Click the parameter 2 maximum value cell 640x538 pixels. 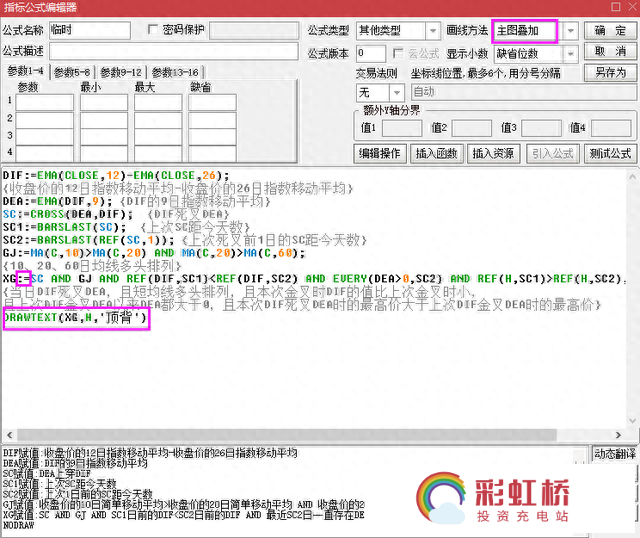(x=158, y=120)
